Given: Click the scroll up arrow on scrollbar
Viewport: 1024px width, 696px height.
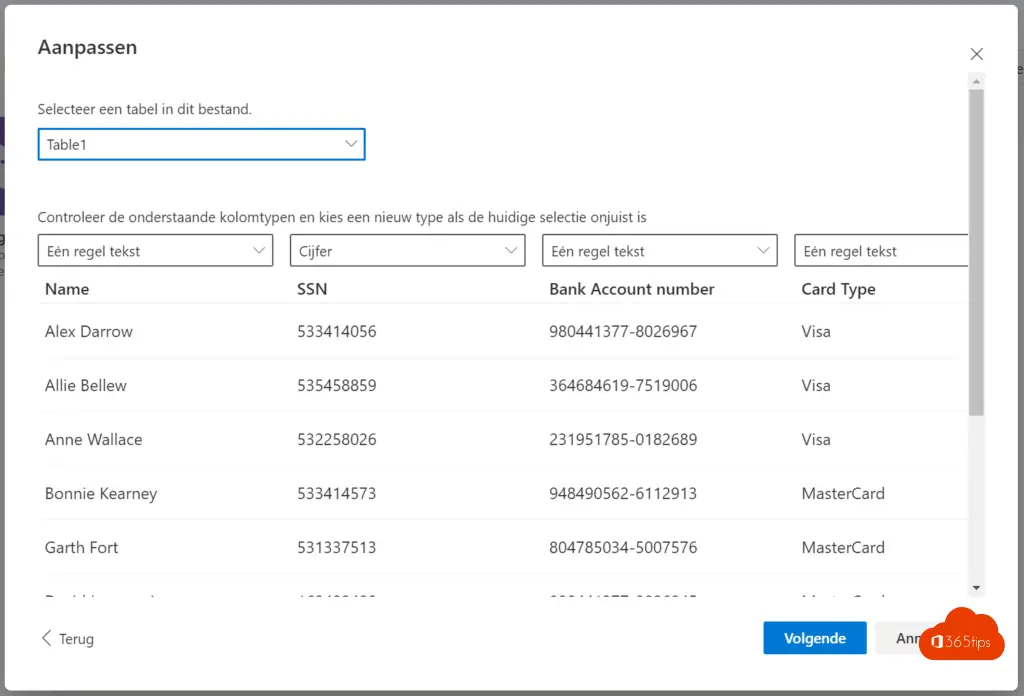Looking at the screenshot, I should pos(977,80).
